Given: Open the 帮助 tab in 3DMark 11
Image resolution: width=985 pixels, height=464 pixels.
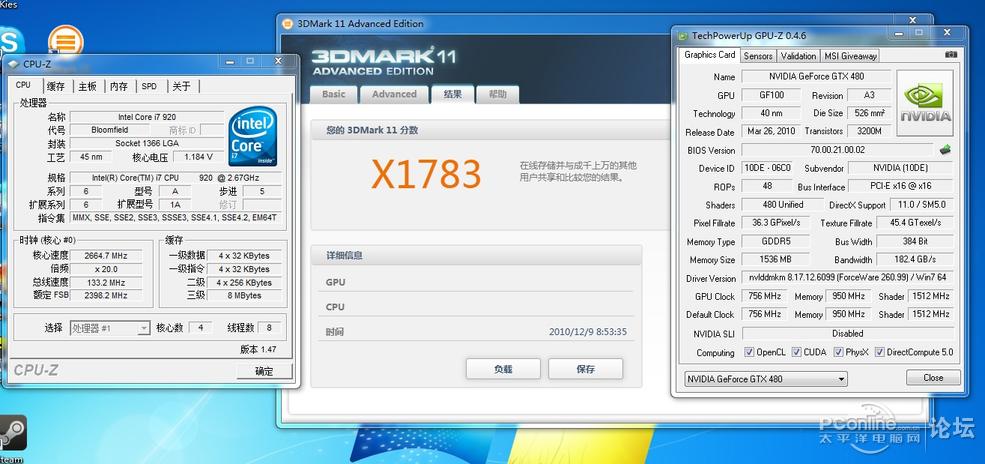Looking at the screenshot, I should pyautogui.click(x=498, y=94).
